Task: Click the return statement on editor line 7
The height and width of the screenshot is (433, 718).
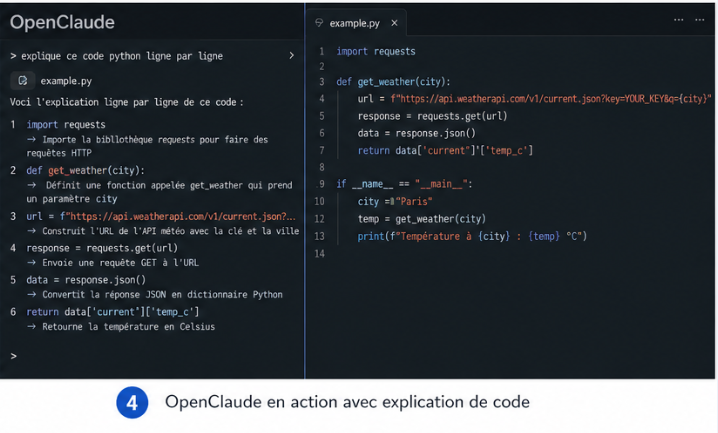Action: click(x=446, y=151)
